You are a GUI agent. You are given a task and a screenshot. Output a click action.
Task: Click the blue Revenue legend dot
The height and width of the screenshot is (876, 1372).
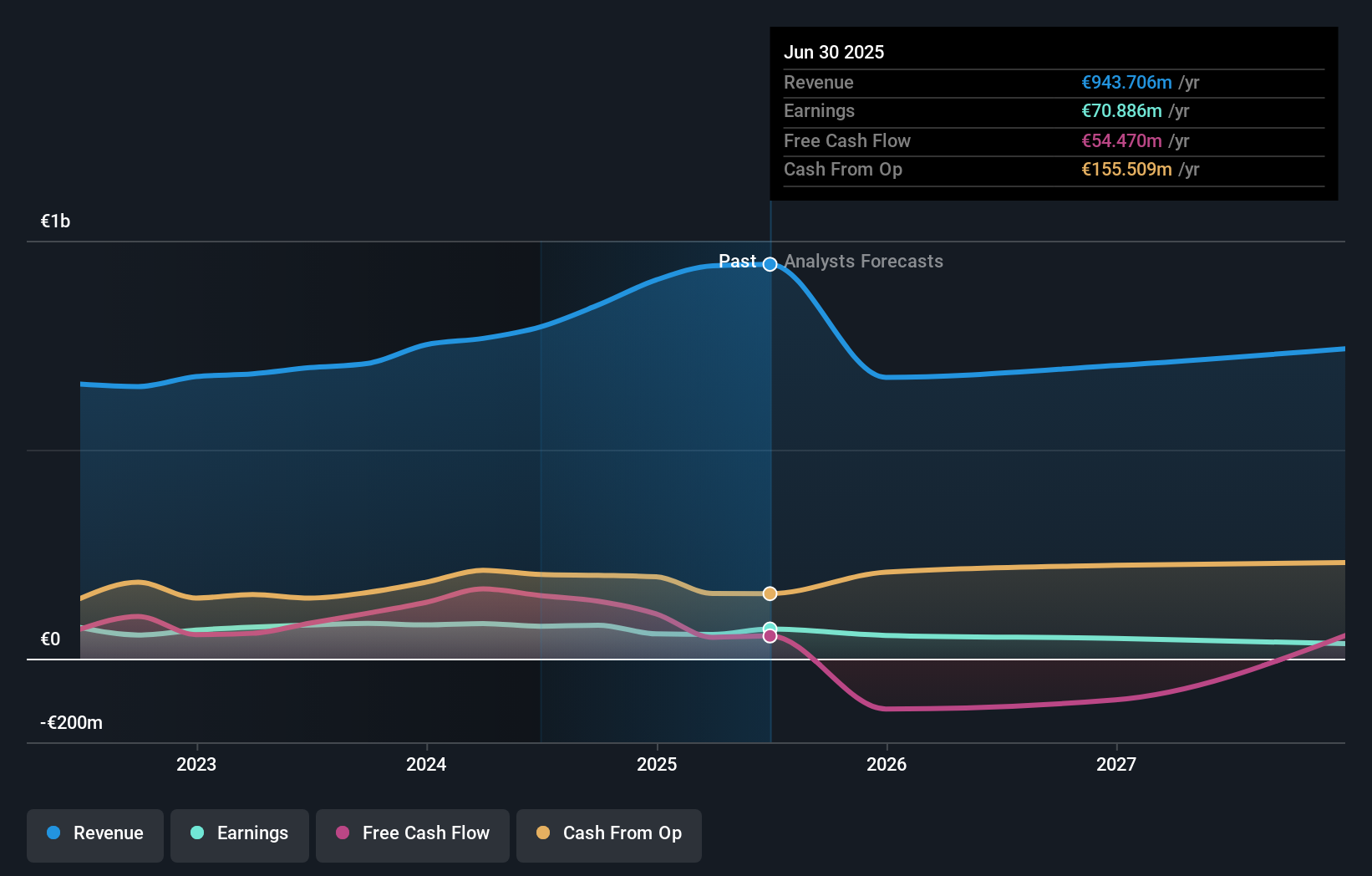53,833
